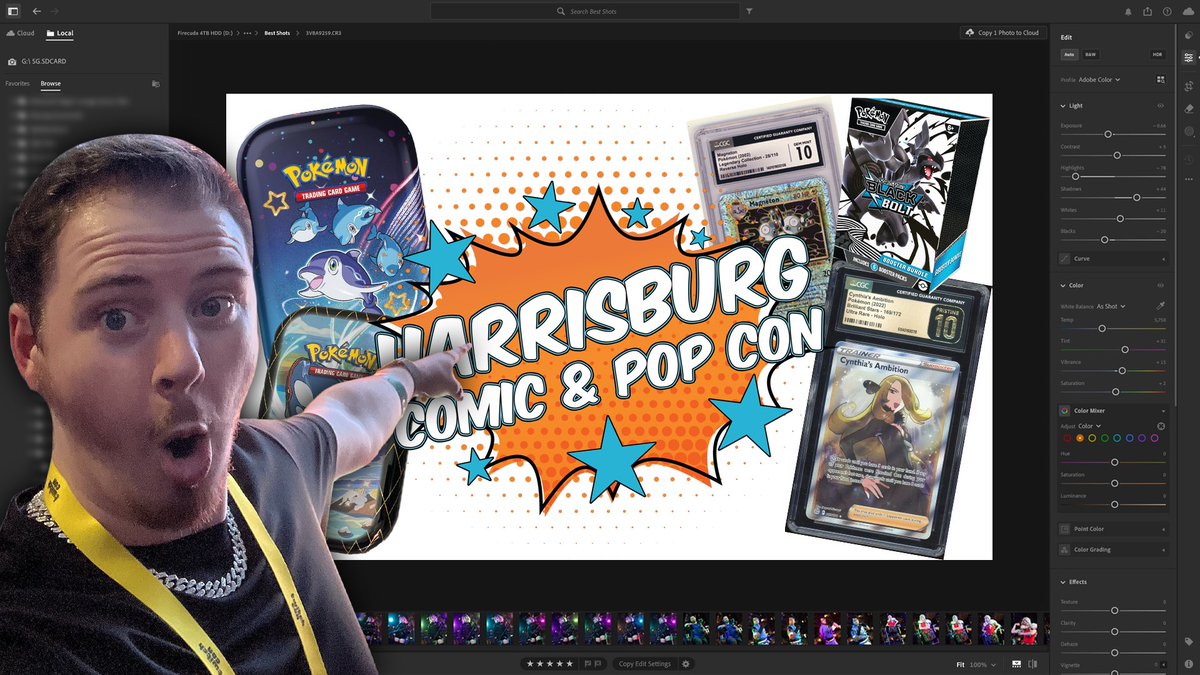
Task: Open the zoom 100% dropdown
Action: point(983,664)
